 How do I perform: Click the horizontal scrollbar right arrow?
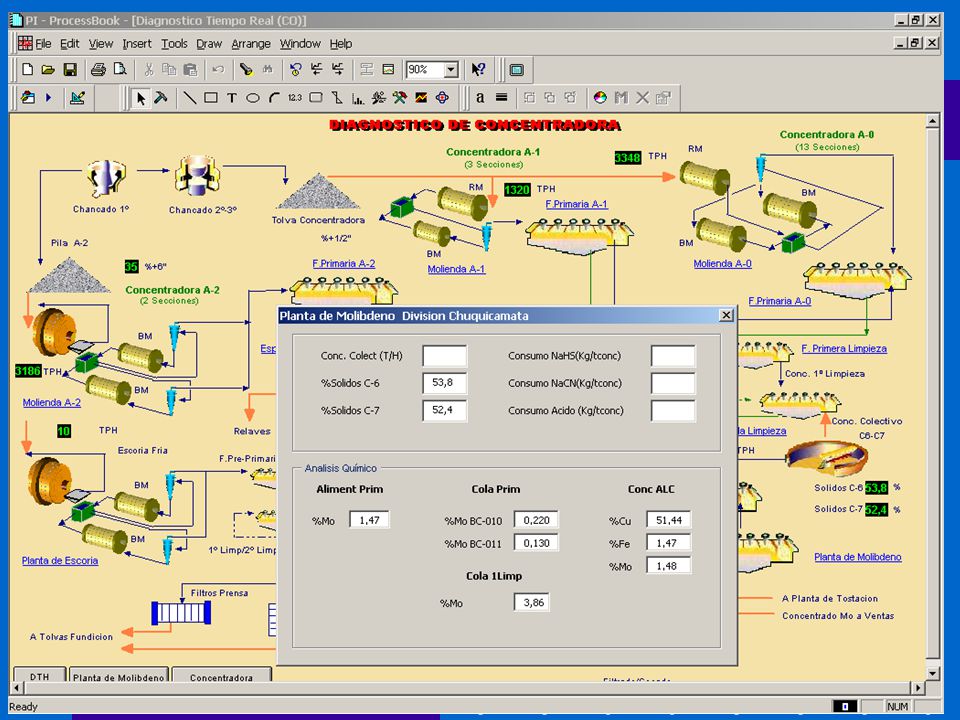(918, 688)
